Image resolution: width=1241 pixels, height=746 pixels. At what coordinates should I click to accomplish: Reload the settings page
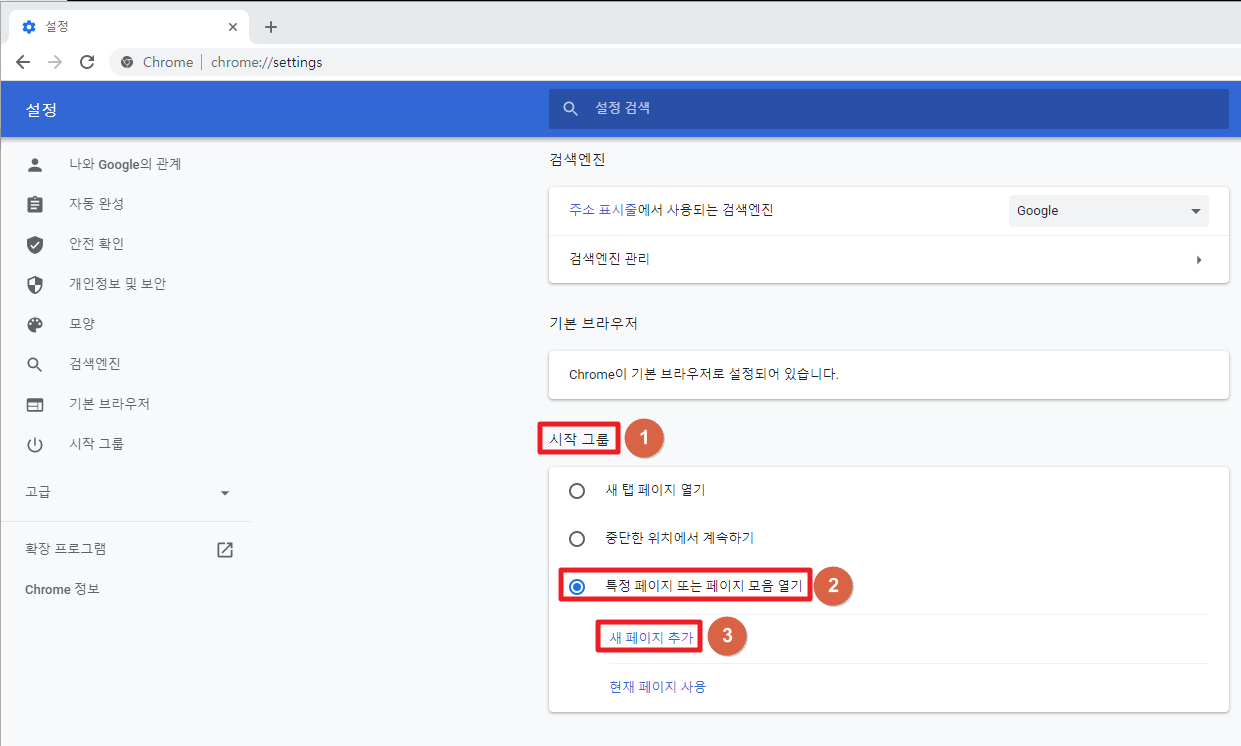[x=87, y=61]
